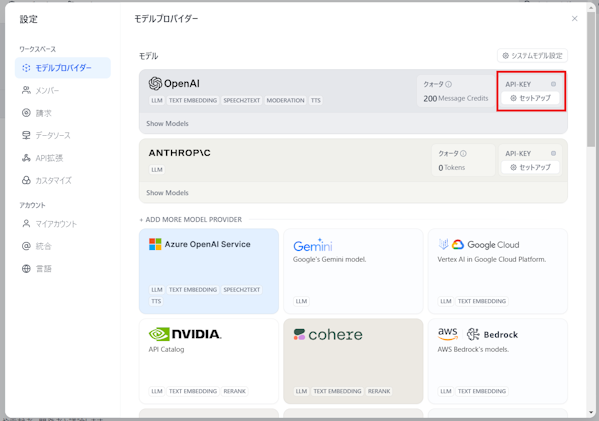Screen dimensions: 599x421
Task: Click "Google's Gemini model." description
Action: [330, 259]
